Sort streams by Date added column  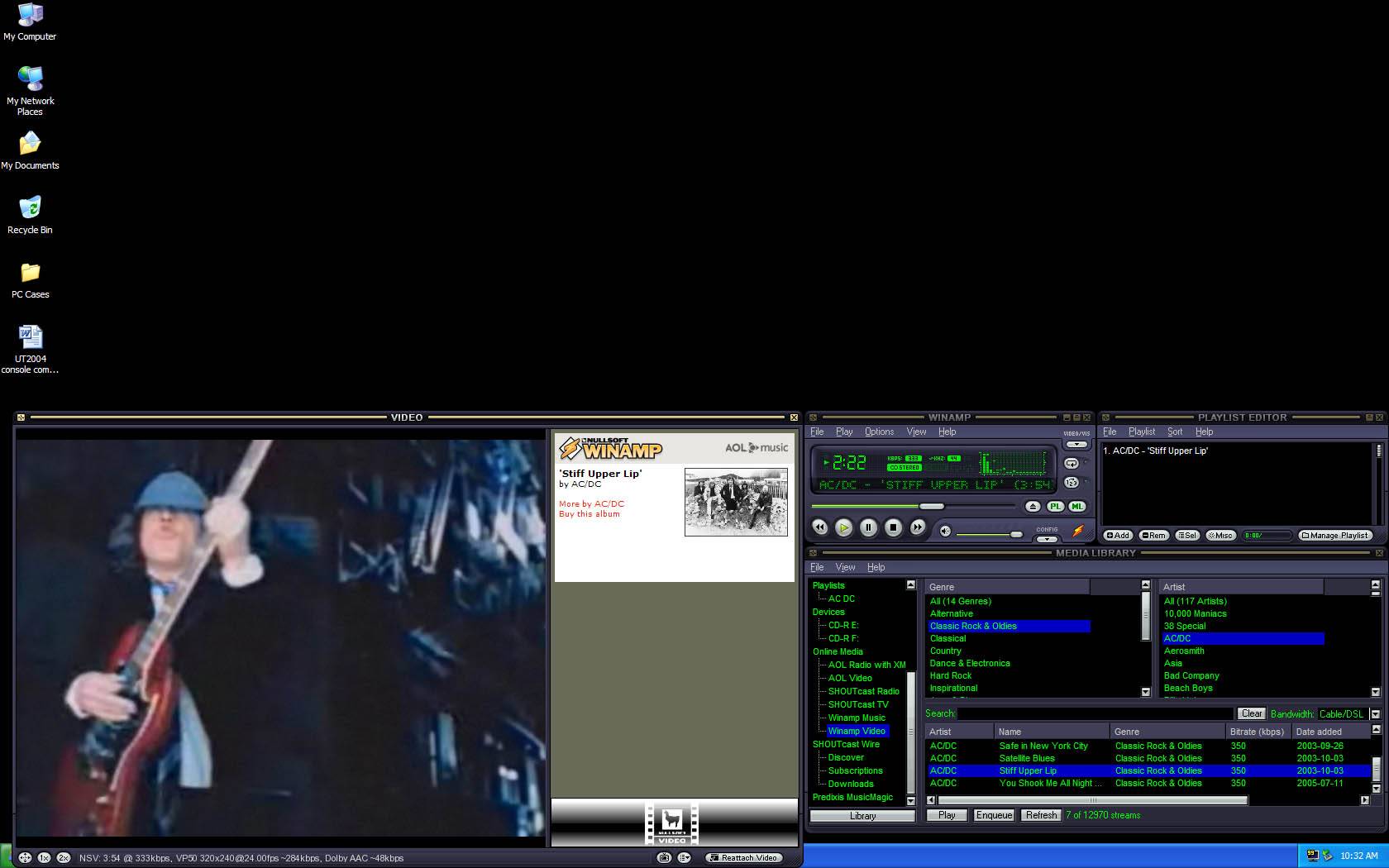click(1329, 732)
